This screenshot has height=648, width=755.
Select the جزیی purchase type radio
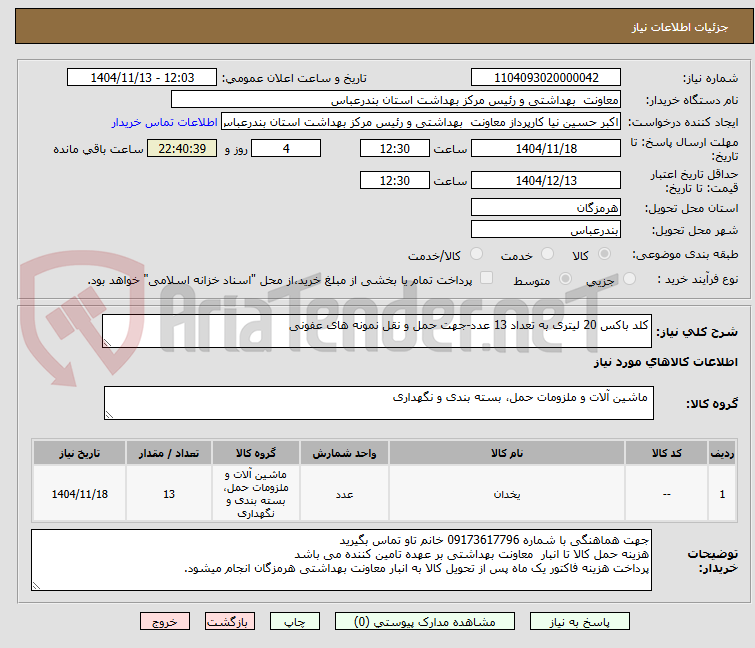click(629, 279)
